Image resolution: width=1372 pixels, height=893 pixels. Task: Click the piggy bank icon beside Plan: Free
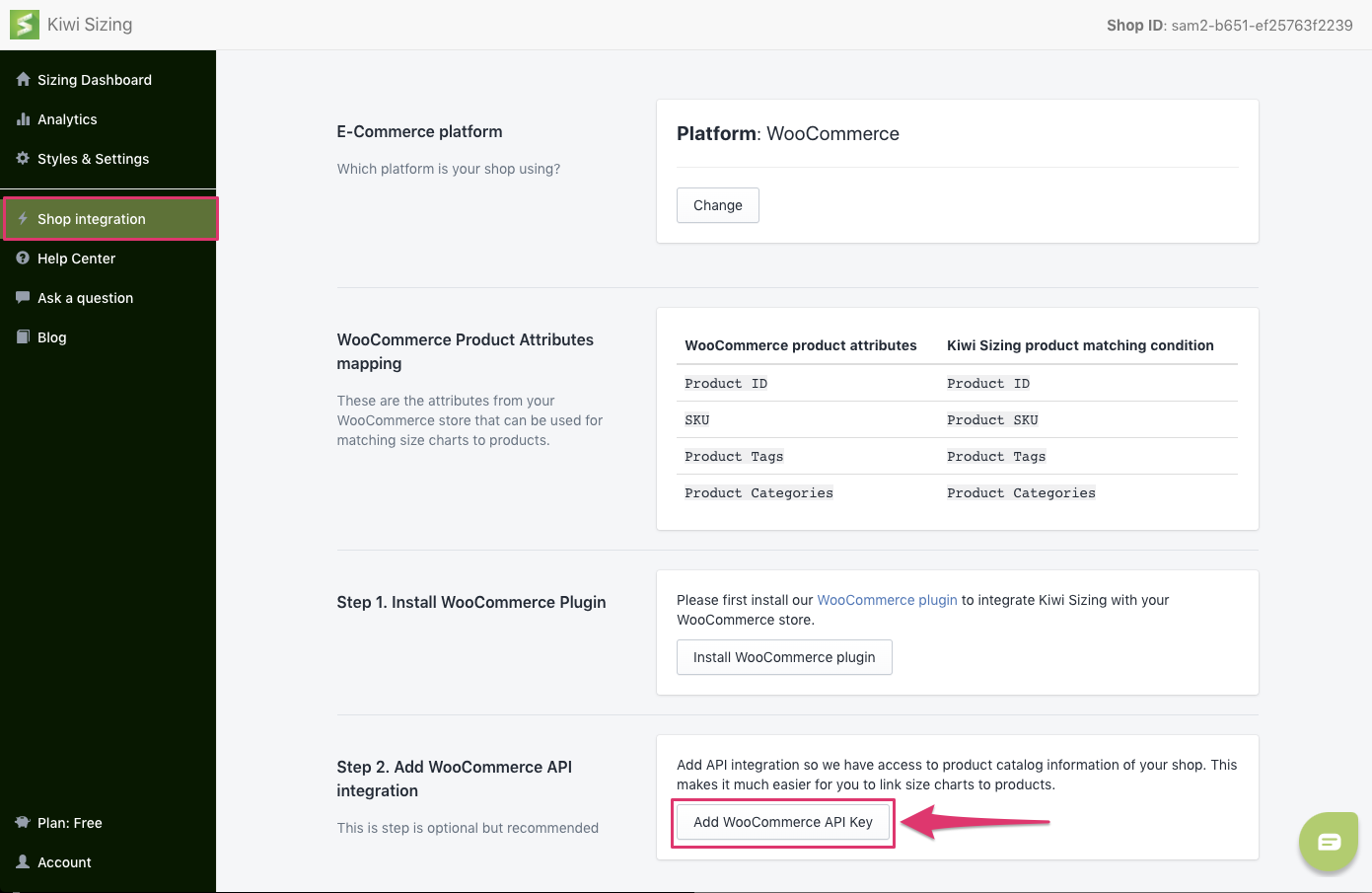point(23,822)
